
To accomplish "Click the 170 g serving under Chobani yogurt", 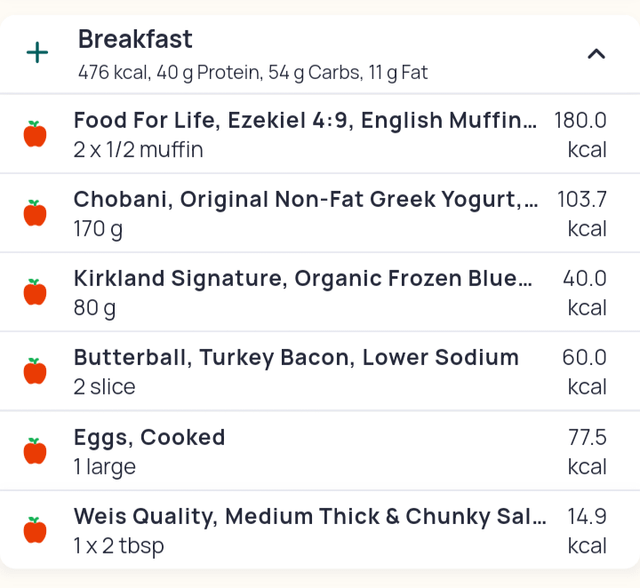I will click(x=98, y=229).
